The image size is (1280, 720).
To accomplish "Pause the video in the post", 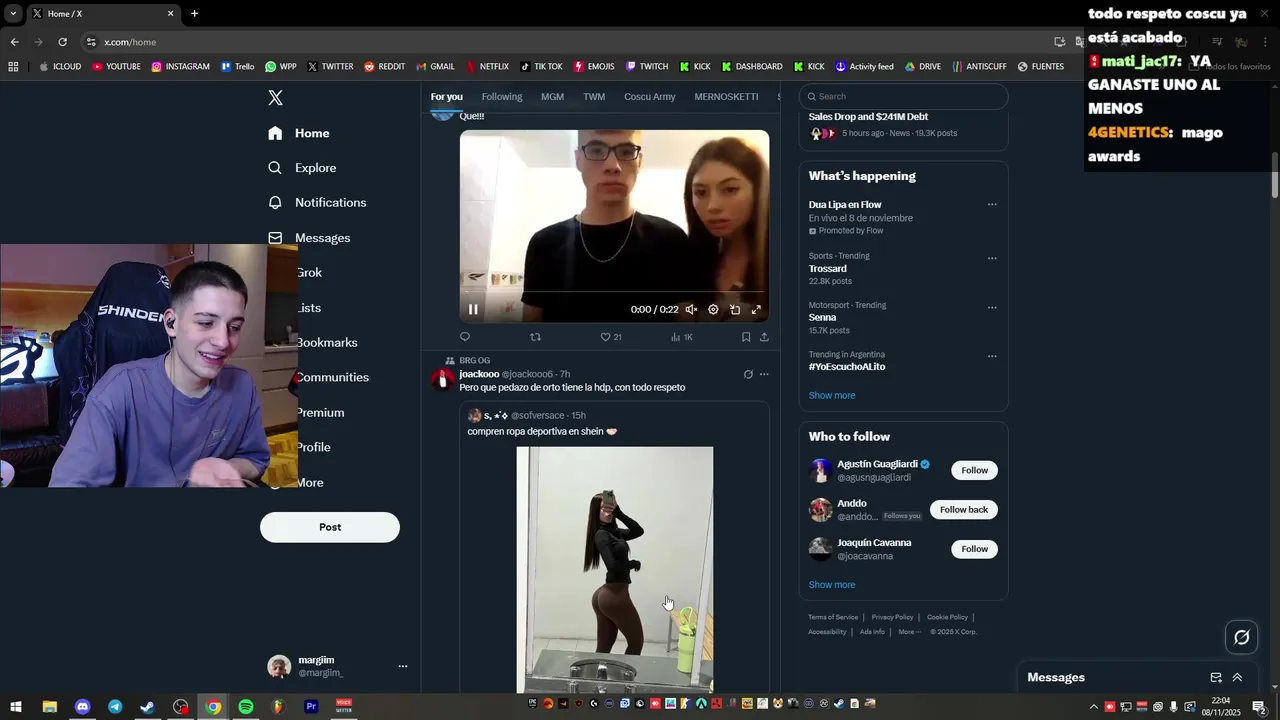I will [x=473, y=310].
